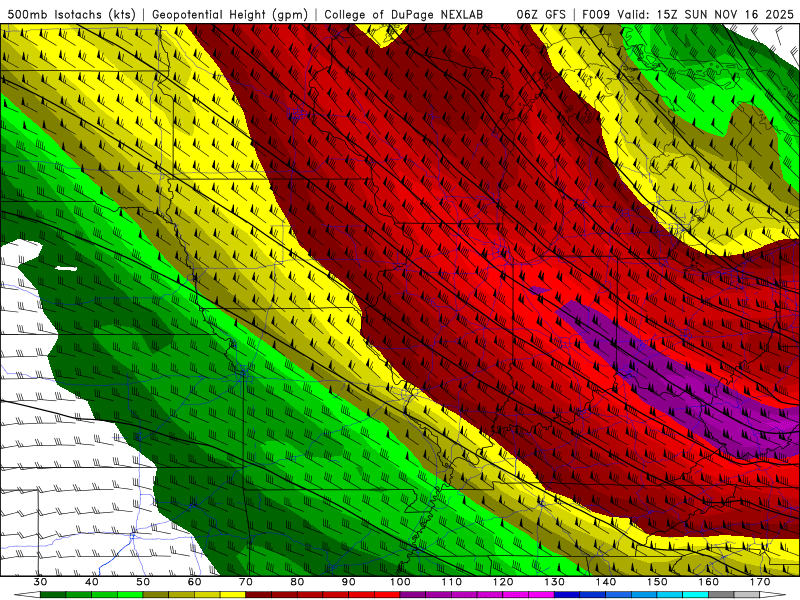Click the legend value 60

point(194,582)
